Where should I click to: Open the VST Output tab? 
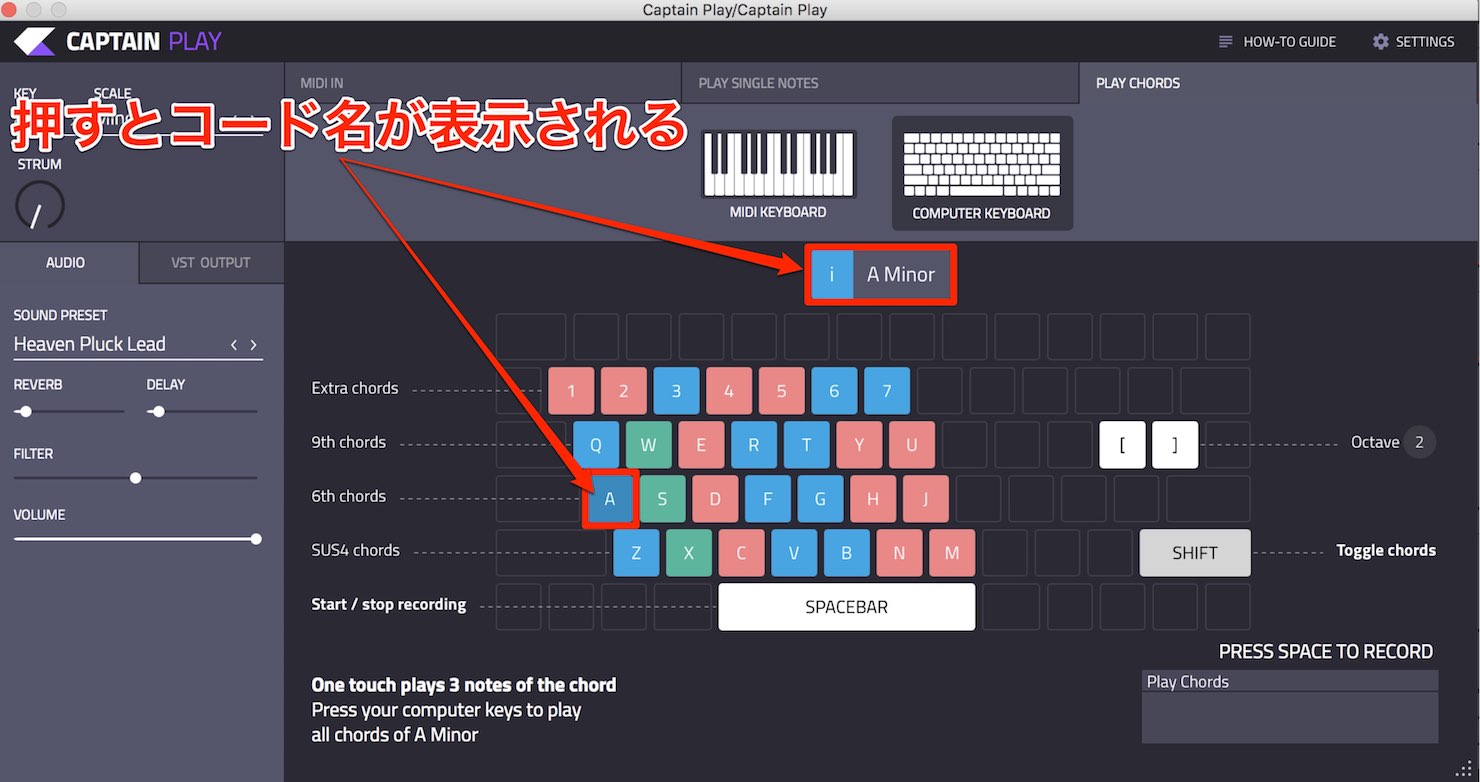tap(211, 262)
